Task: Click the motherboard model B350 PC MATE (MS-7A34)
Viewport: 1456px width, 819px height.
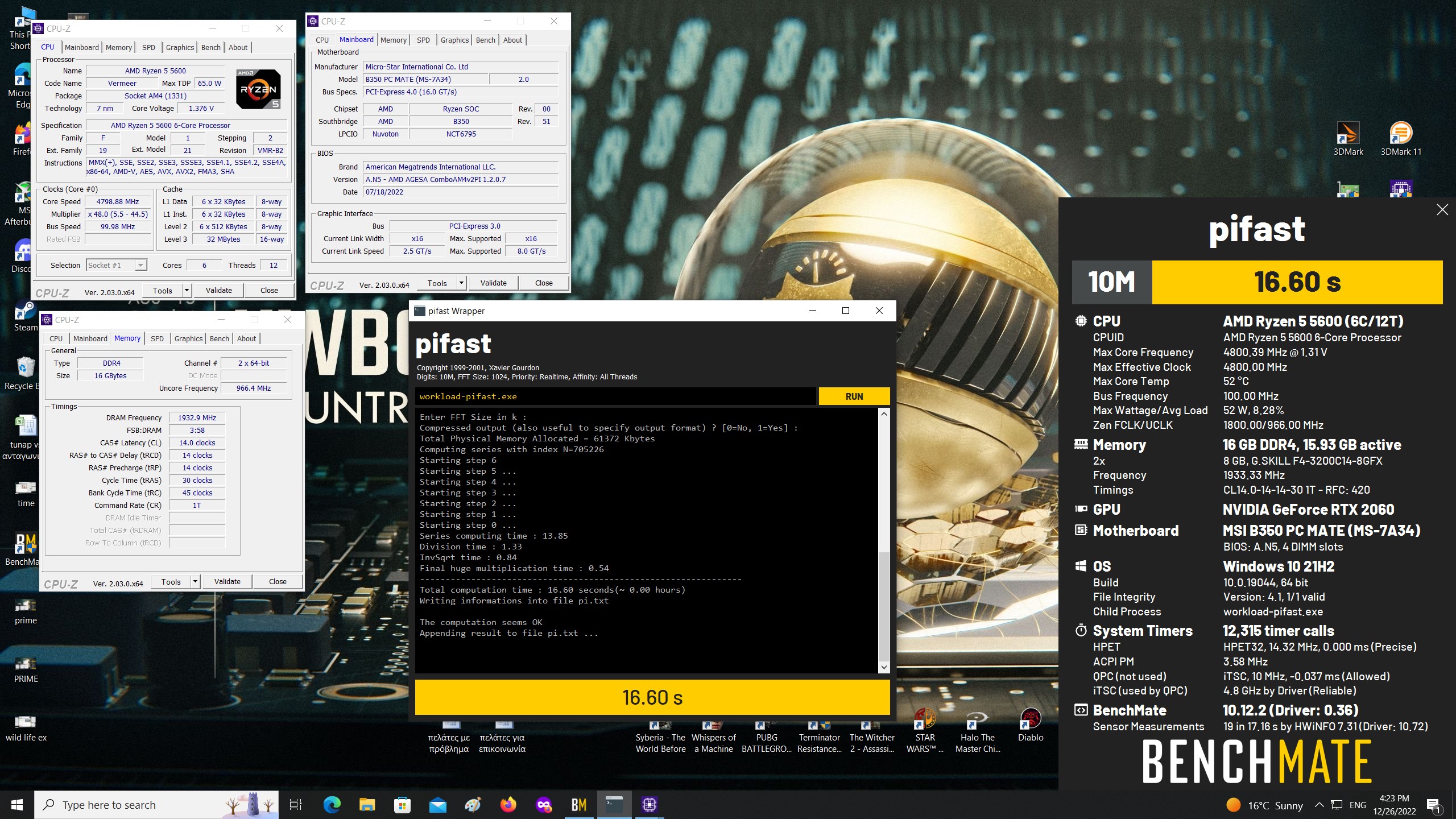Action: pyautogui.click(x=424, y=80)
